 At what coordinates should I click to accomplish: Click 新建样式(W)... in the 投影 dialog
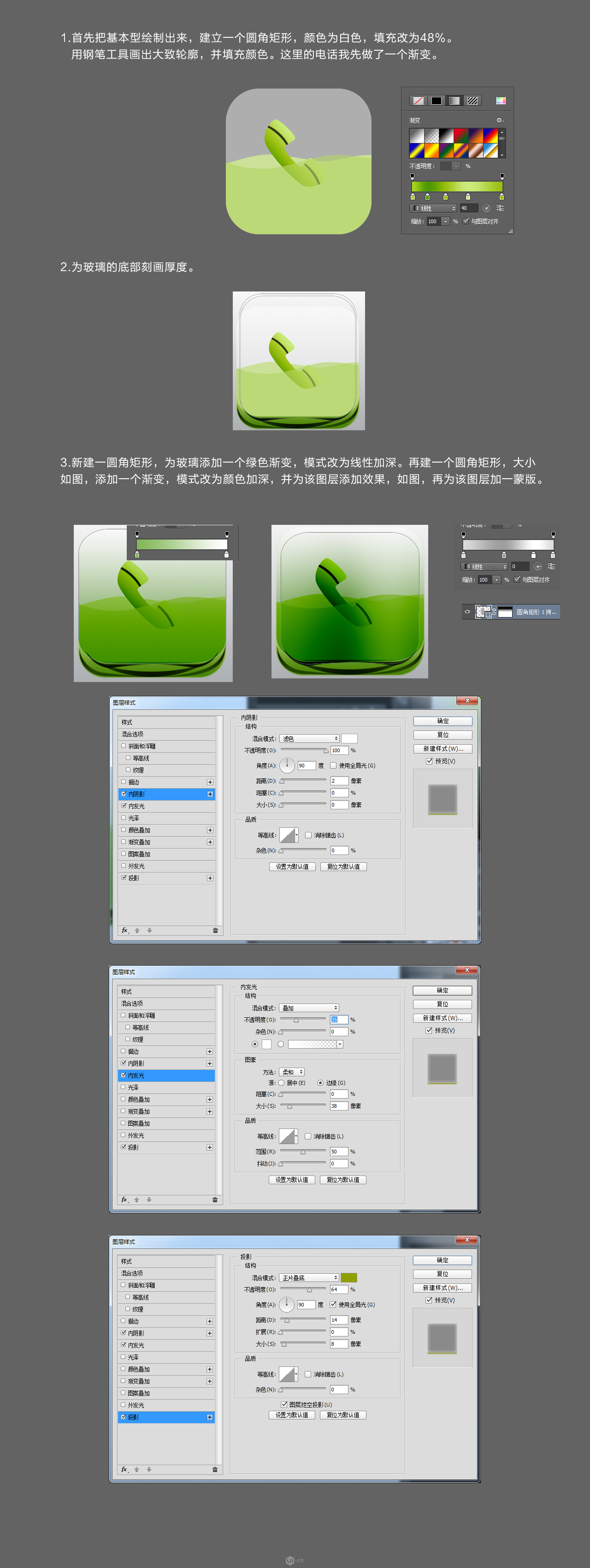(x=442, y=1288)
